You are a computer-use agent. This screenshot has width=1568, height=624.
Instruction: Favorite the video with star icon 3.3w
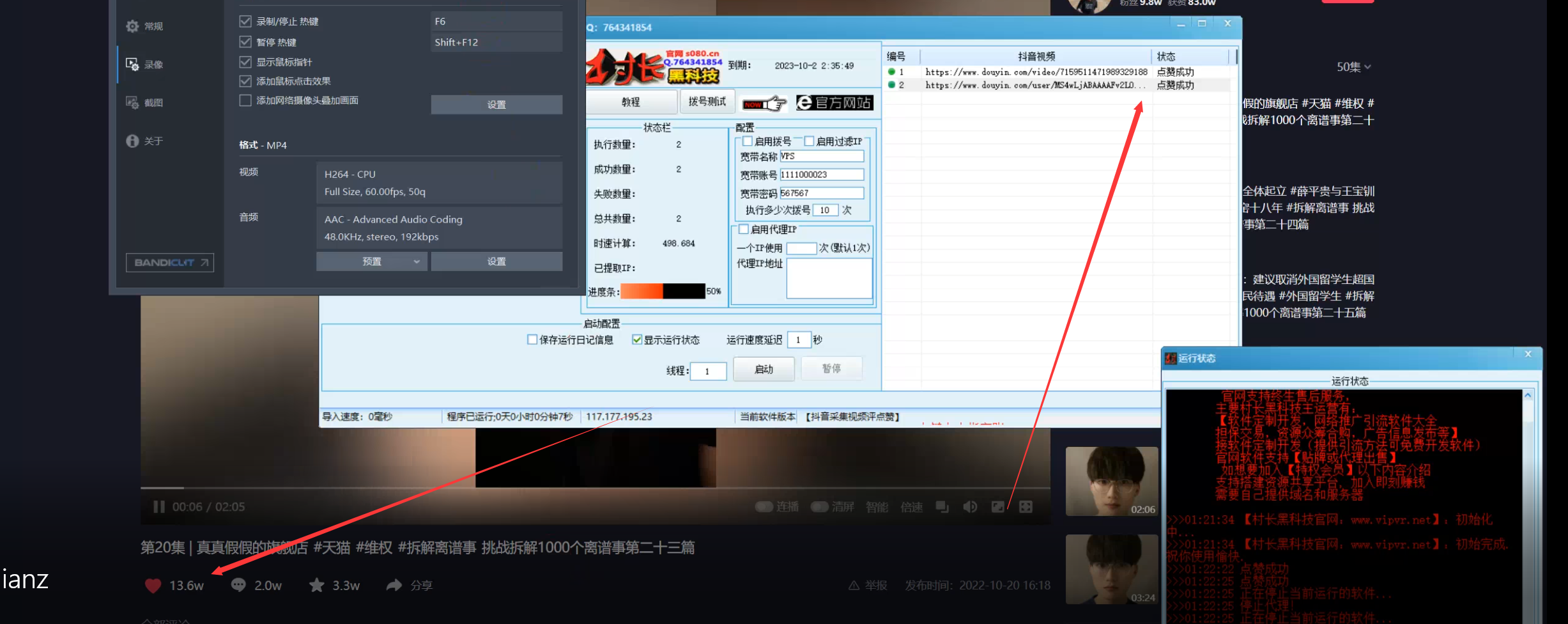(317, 585)
